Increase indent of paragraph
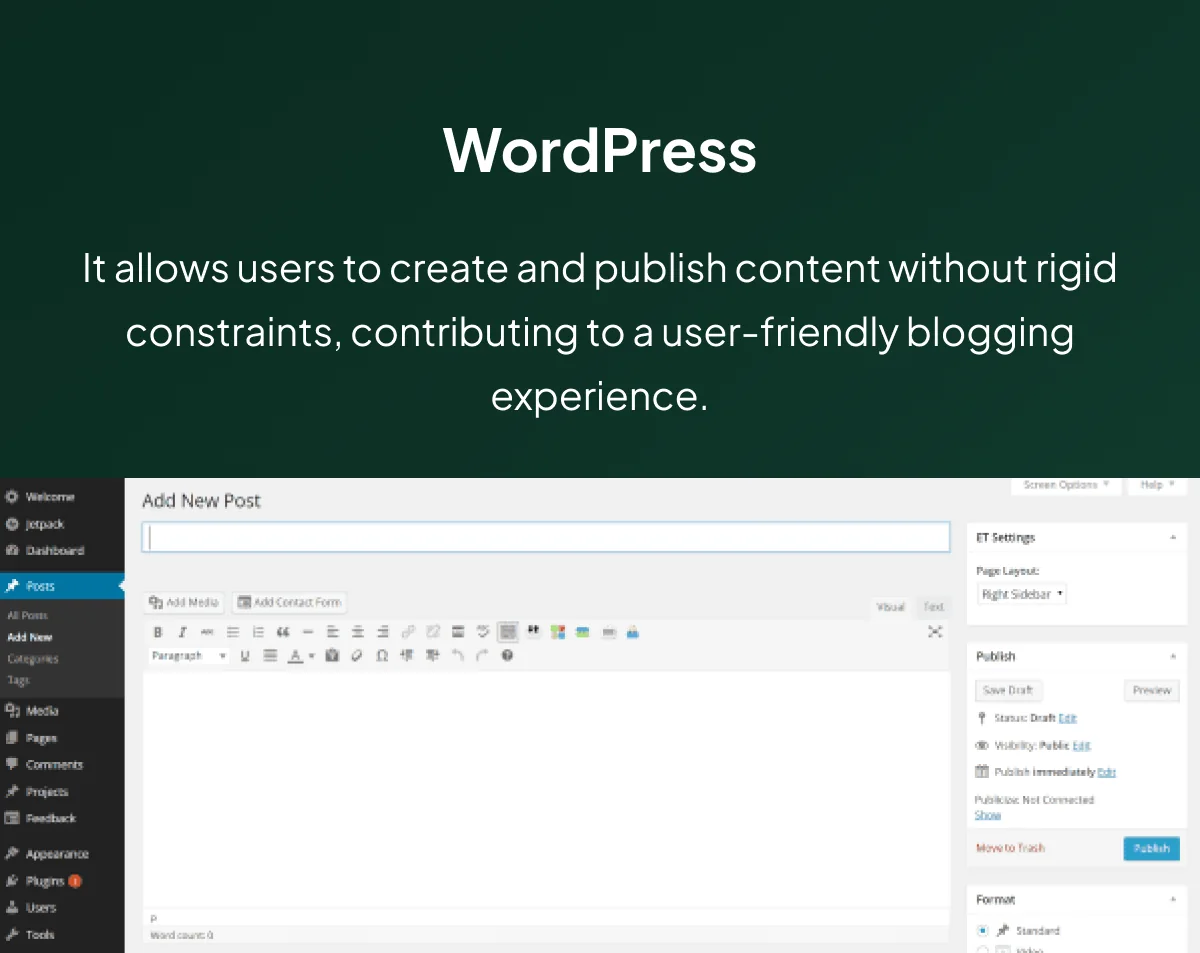The height and width of the screenshot is (953, 1200). (432, 656)
